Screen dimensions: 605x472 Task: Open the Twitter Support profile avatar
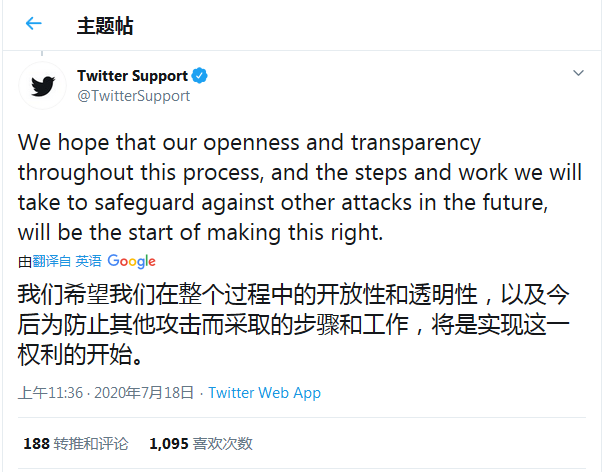[x=42, y=86]
